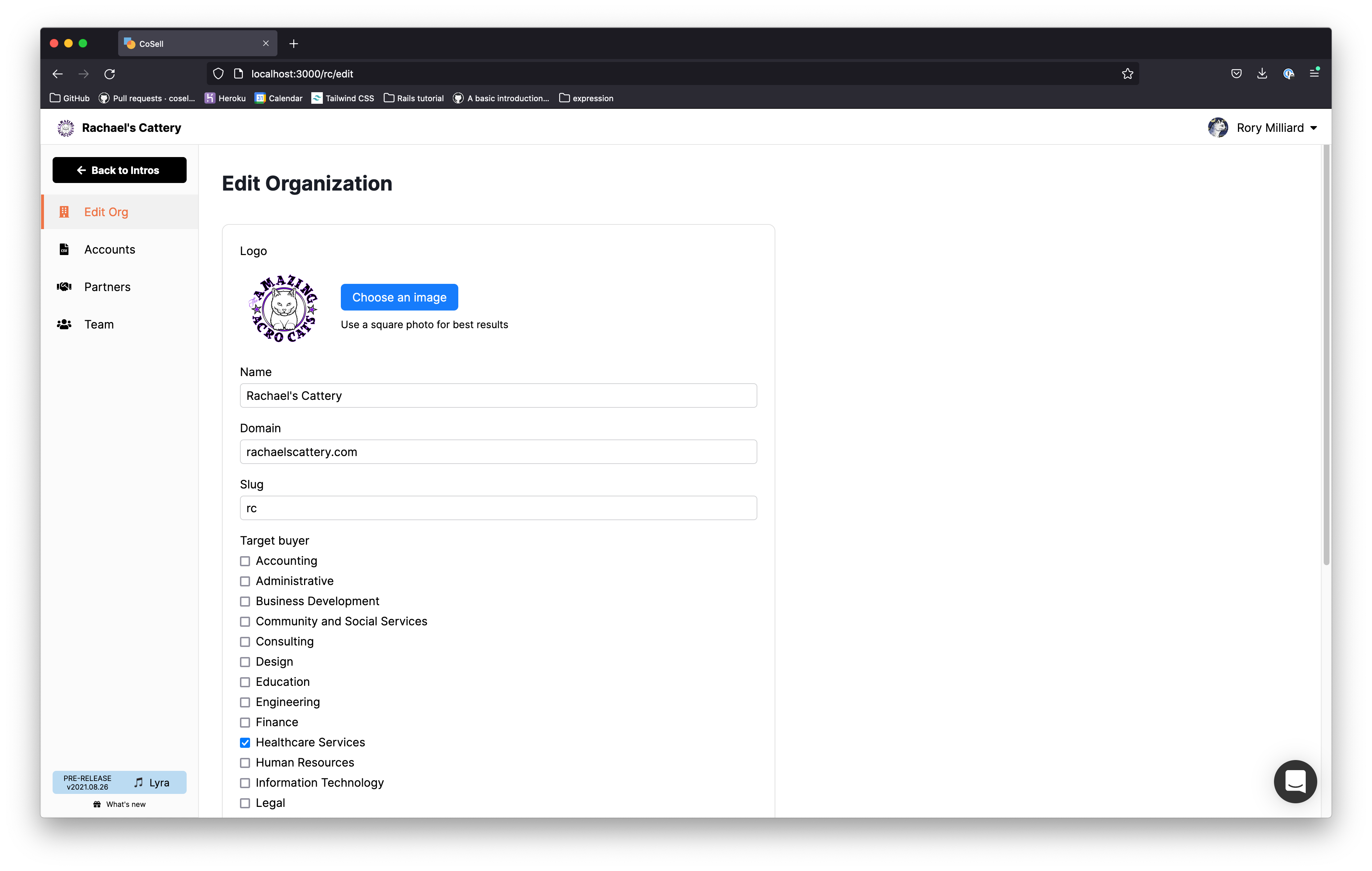The image size is (1372, 871).
Task: Check the Accounting target buyer box
Action: [x=245, y=562]
